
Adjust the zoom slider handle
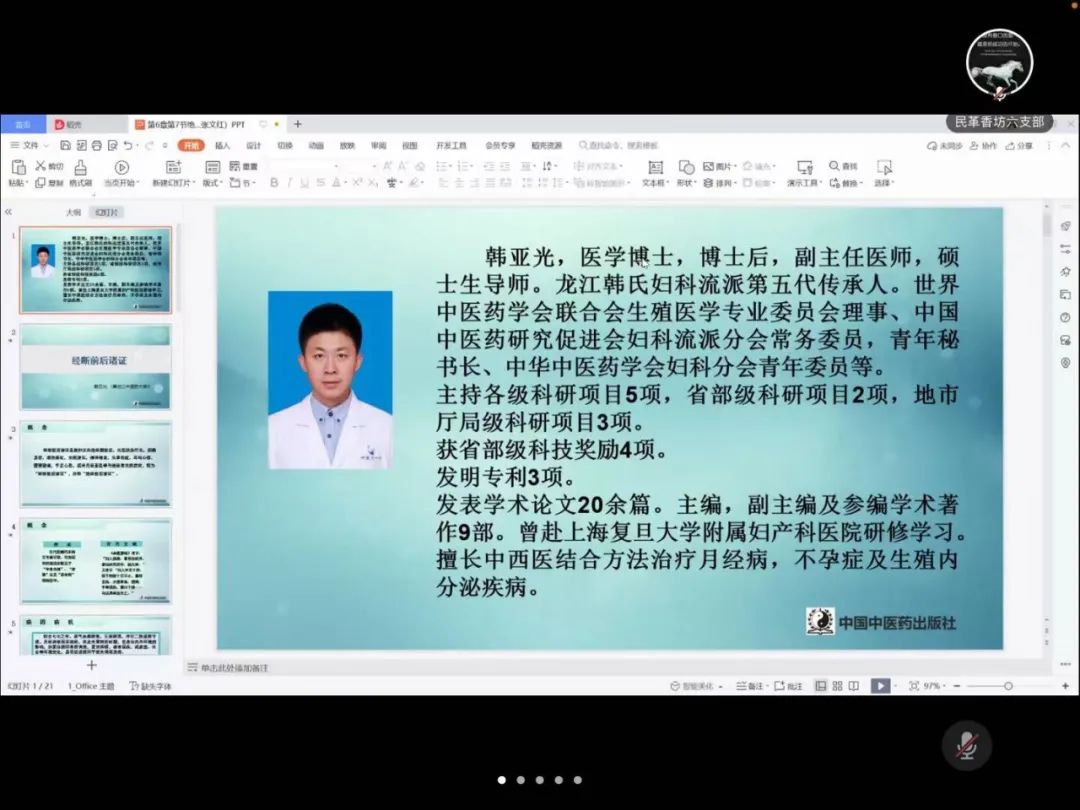[1008, 686]
